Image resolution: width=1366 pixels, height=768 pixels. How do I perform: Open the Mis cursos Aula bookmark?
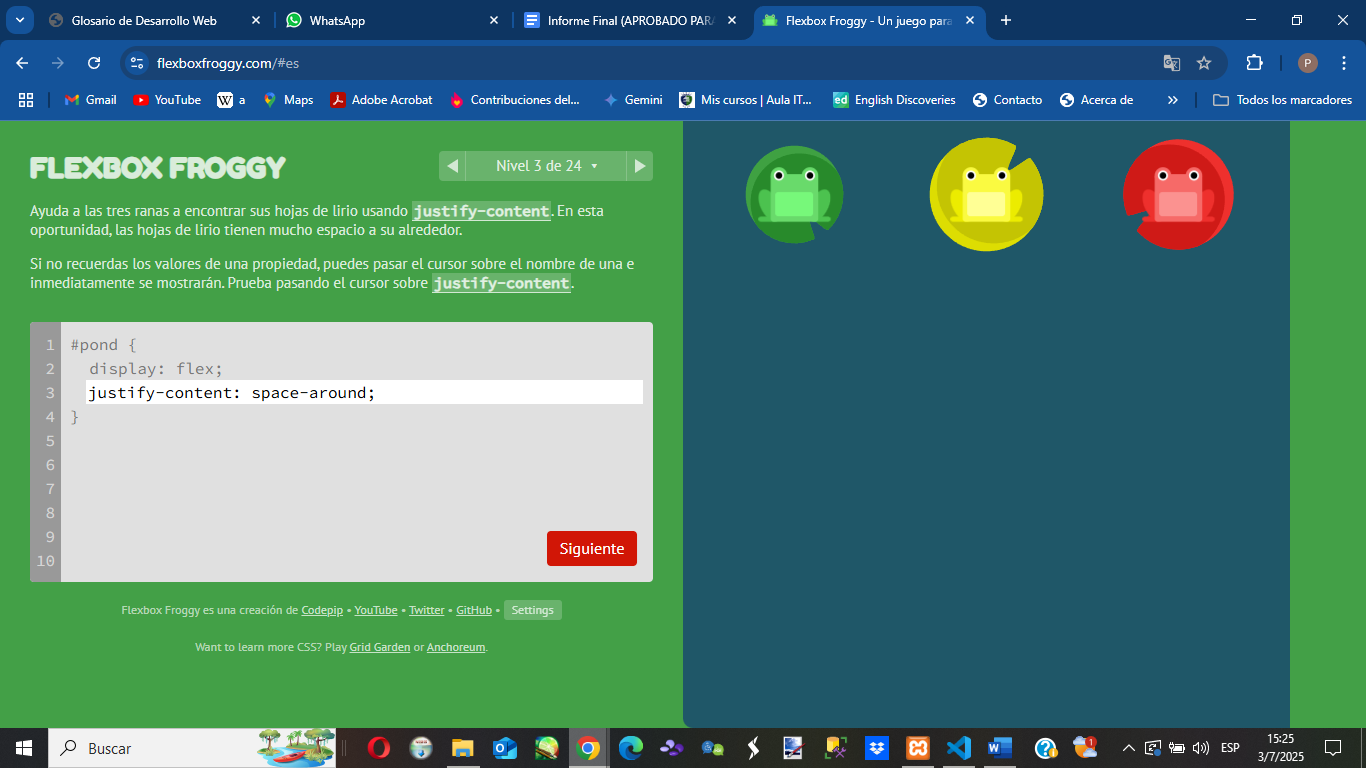click(x=746, y=100)
